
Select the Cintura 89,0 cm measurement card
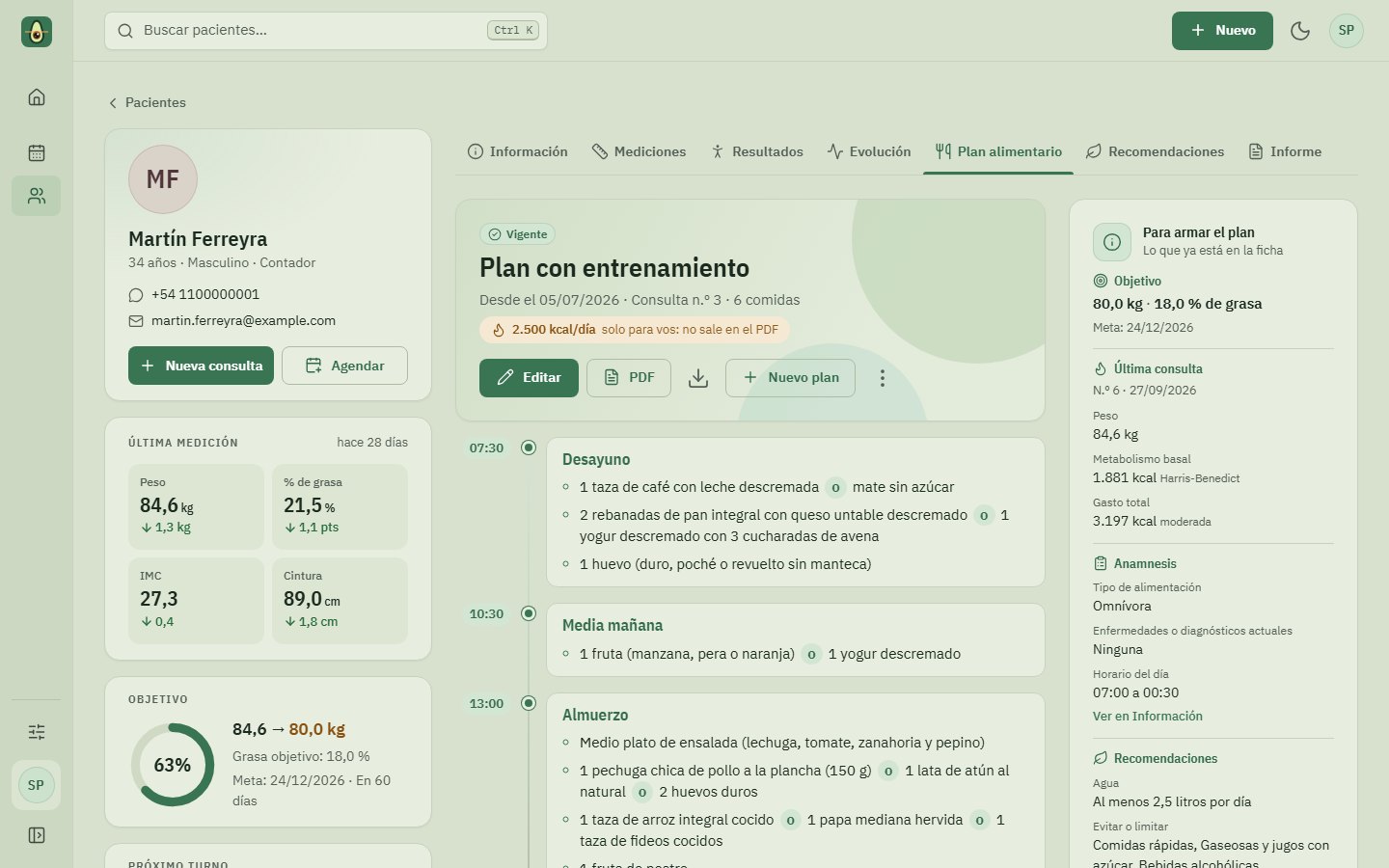[340, 601]
